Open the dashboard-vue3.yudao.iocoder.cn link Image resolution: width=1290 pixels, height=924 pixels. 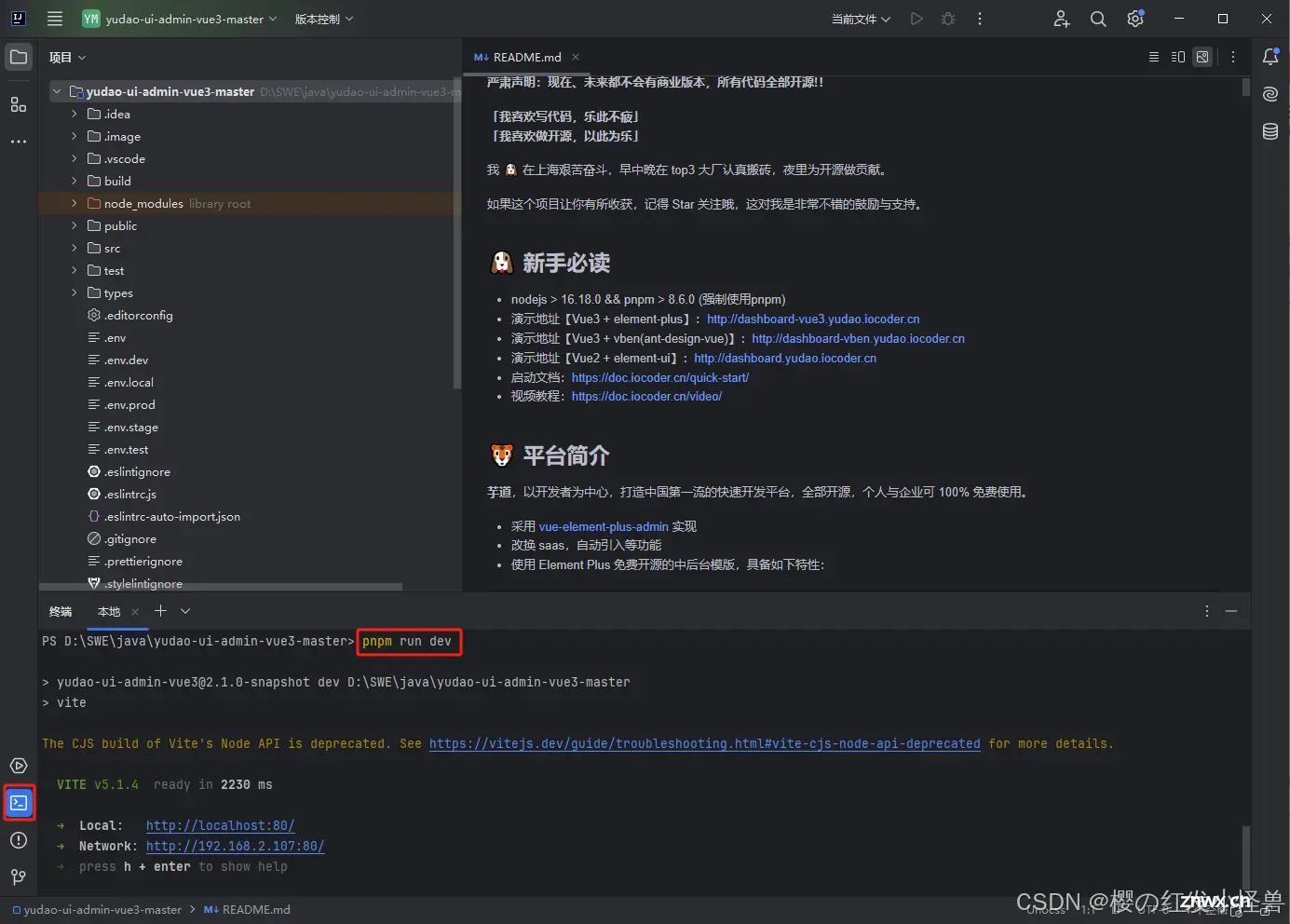coord(813,319)
